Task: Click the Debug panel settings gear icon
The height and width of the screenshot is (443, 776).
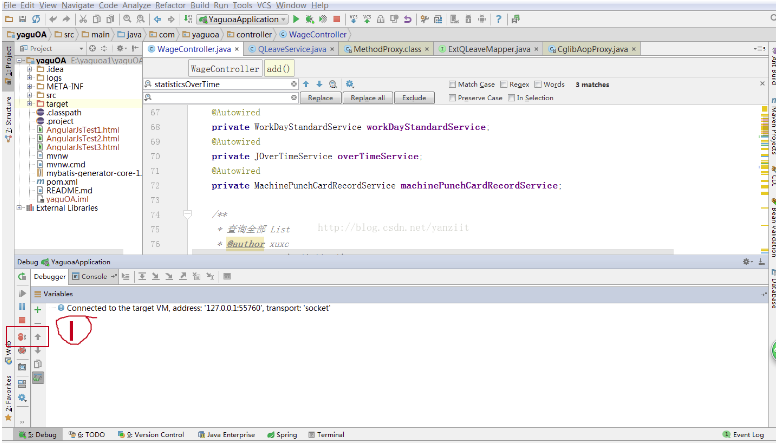Action: [746, 261]
